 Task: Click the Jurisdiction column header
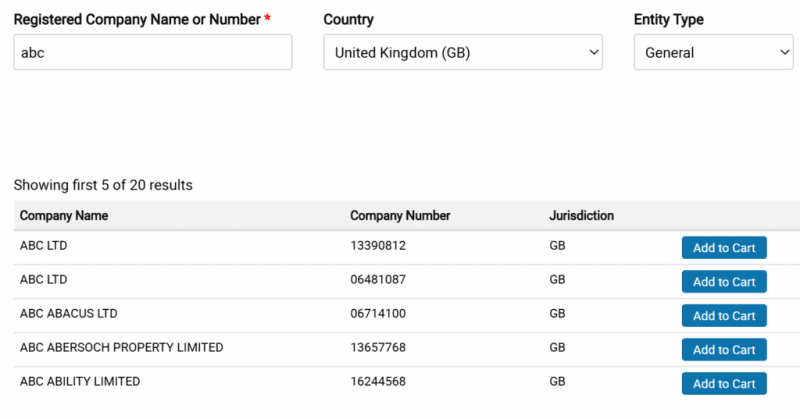(x=581, y=215)
